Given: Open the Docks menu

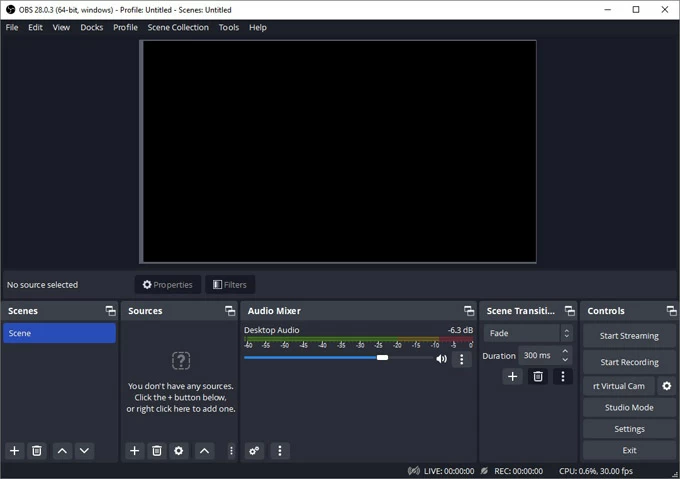Looking at the screenshot, I should point(92,27).
